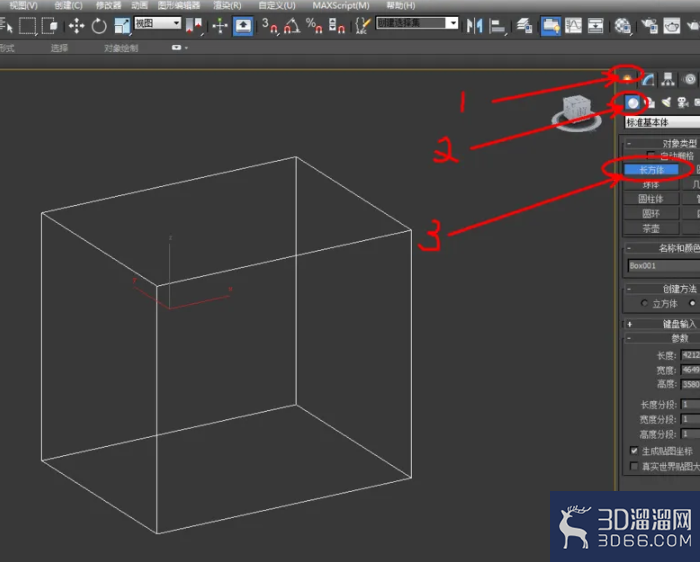This screenshot has width=700, height=562.
Task: Toggle the Spinner Snap icon
Action: point(337,25)
